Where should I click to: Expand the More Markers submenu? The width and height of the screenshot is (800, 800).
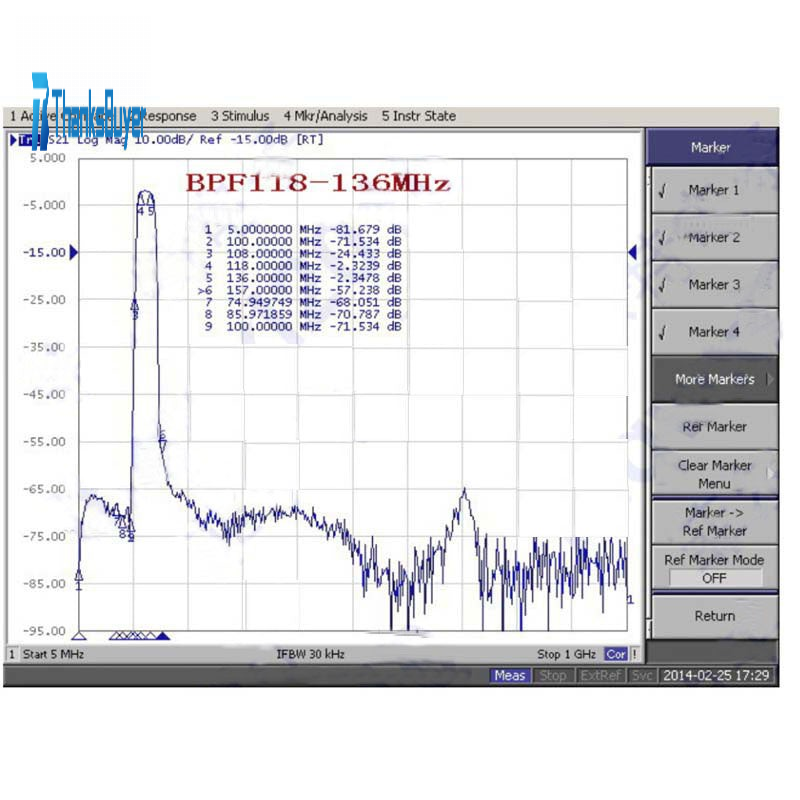coord(713,379)
